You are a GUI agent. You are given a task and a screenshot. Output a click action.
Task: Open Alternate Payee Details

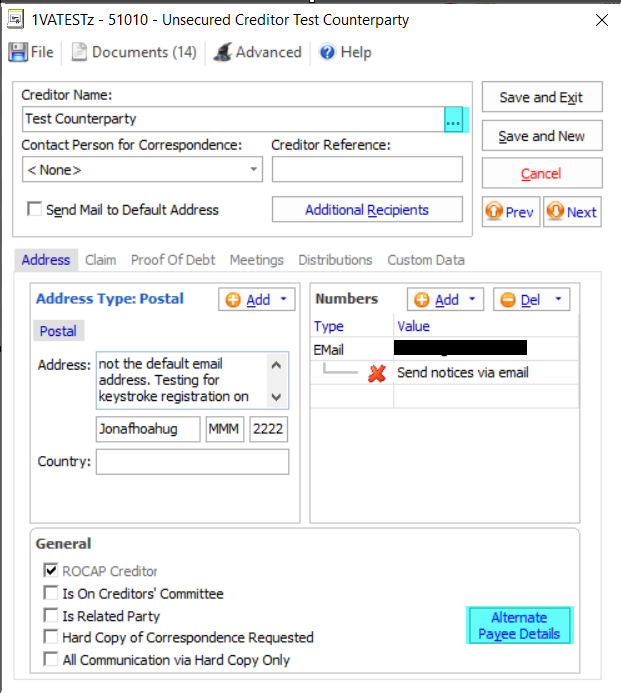(519, 626)
